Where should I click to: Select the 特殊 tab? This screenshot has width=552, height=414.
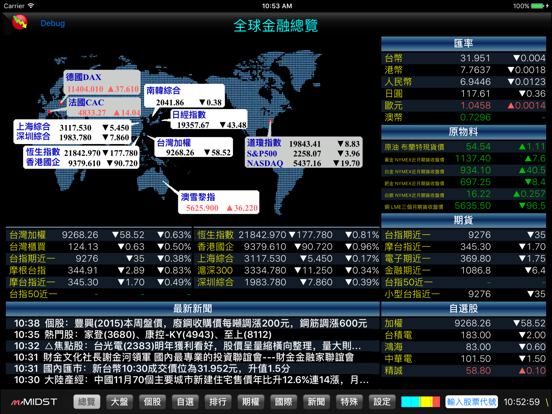click(x=349, y=402)
